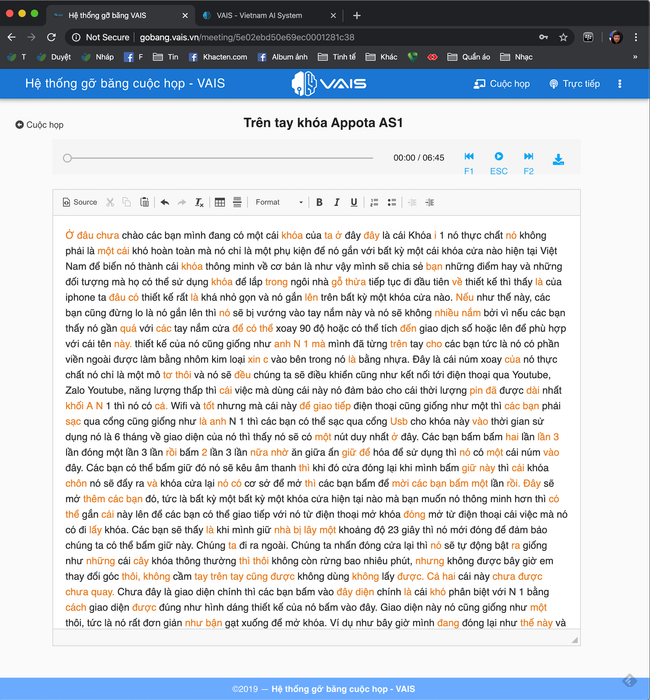Insert a table using the table icon

220,202
